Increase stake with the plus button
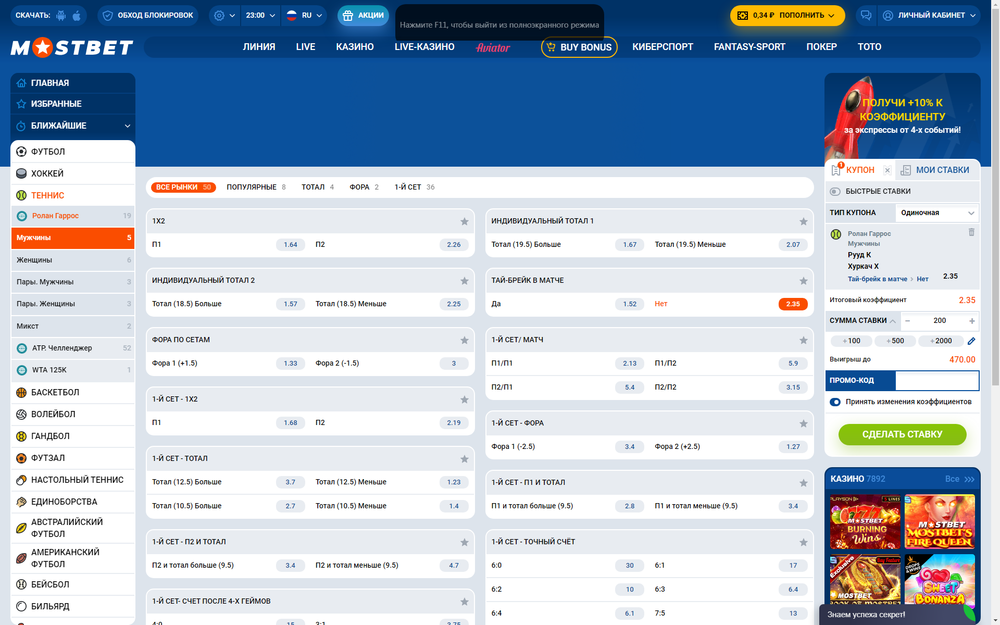Screen dimensions: 1000x625 click(971, 321)
